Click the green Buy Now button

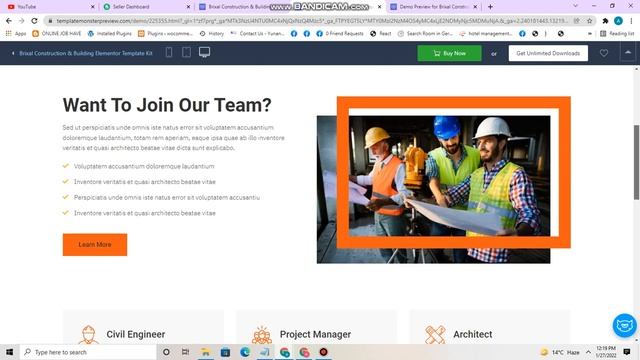click(449, 53)
